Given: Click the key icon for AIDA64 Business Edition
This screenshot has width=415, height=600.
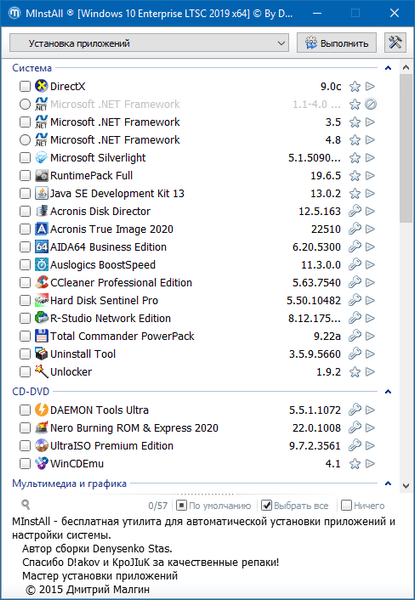Looking at the screenshot, I should click(355, 247).
